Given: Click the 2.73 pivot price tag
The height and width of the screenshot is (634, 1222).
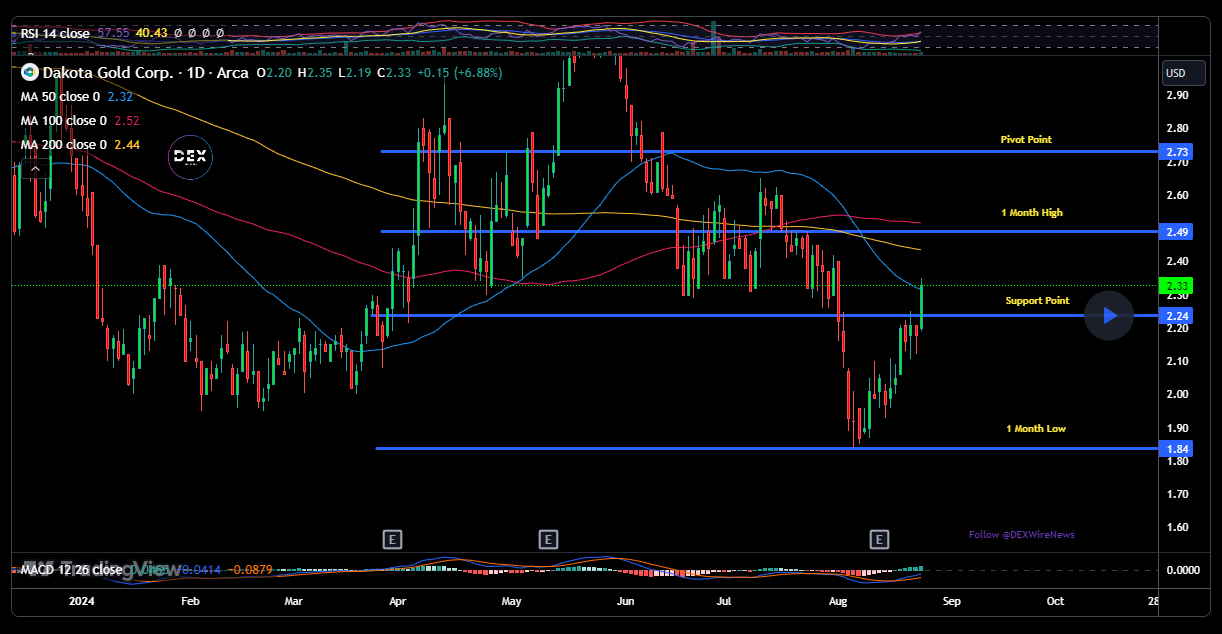Looking at the screenshot, I should (1177, 152).
